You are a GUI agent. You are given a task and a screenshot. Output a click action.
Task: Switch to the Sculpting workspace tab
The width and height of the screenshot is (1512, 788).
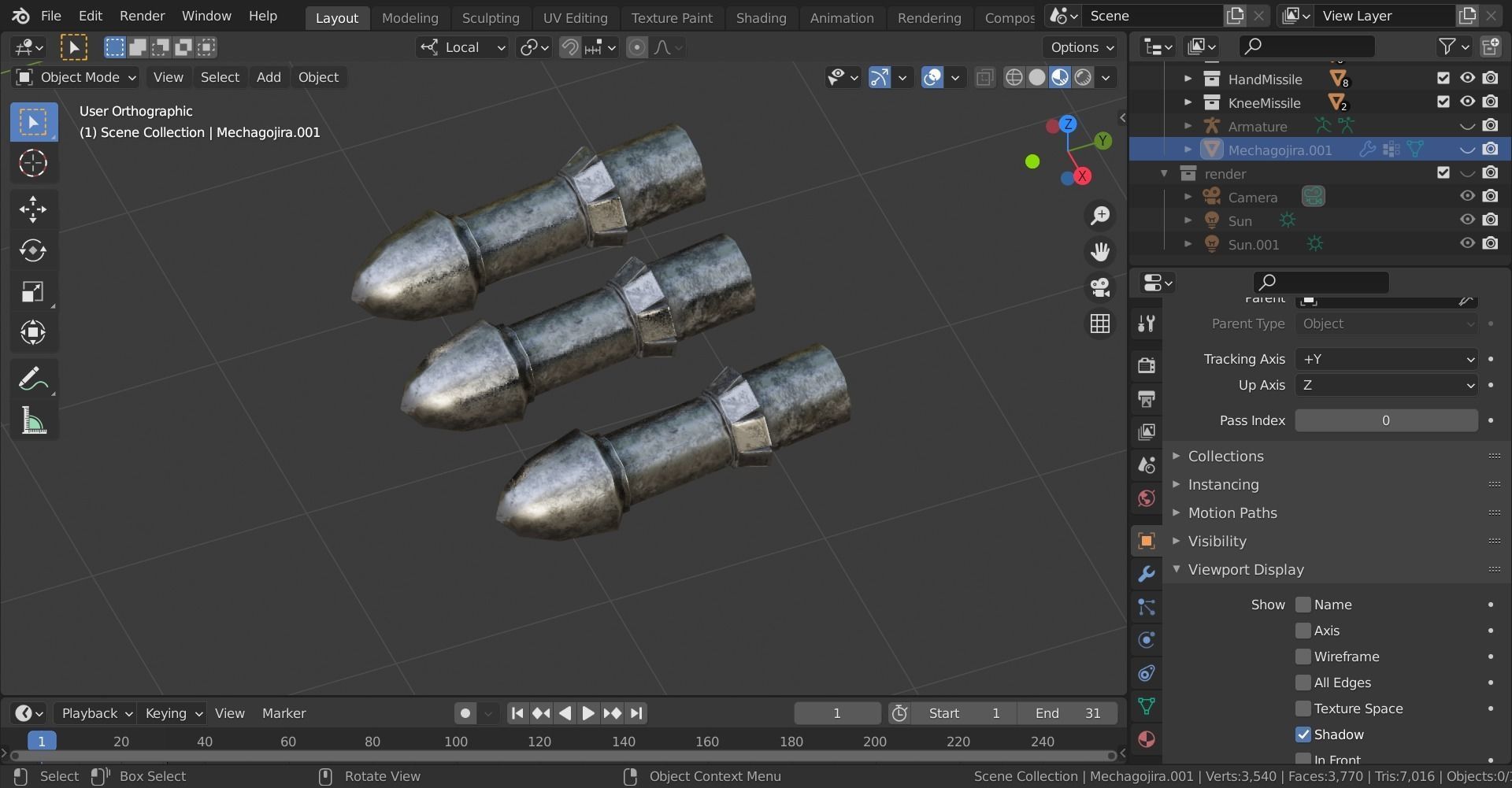[491, 17]
